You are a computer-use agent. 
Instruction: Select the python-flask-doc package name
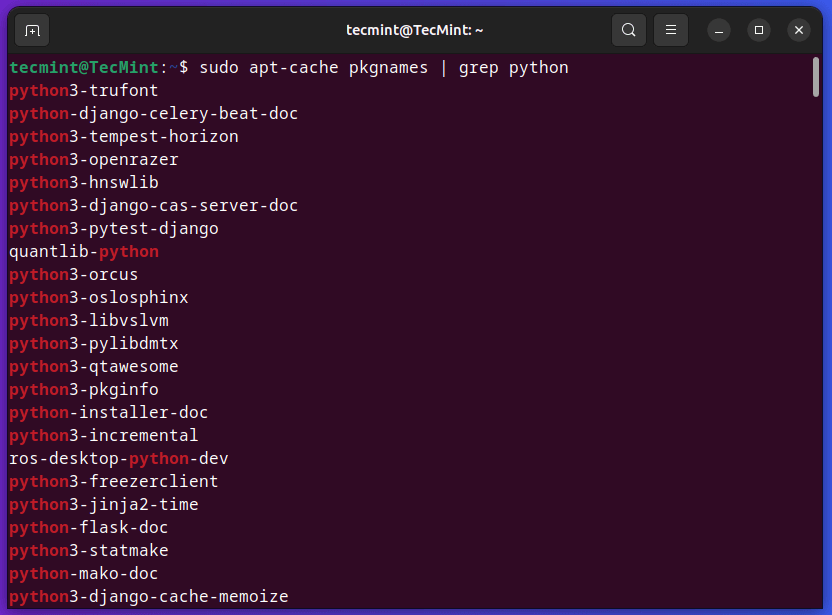pyautogui.click(x=80, y=527)
